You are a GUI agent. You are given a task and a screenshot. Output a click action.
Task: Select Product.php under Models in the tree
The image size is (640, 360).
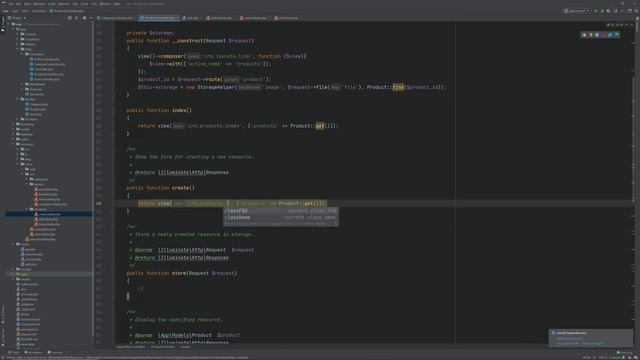[x=36, y=109]
